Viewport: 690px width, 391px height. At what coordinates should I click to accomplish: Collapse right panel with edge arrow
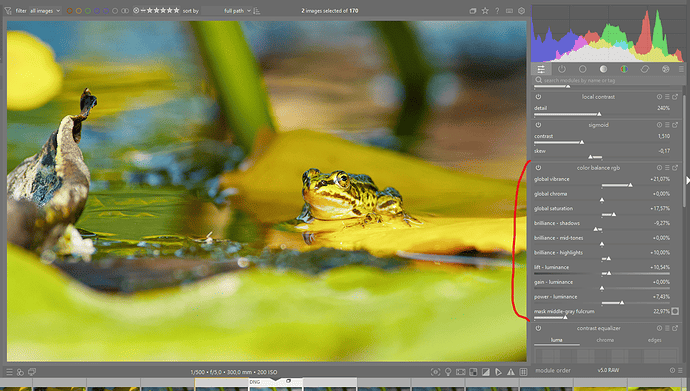coord(688,180)
